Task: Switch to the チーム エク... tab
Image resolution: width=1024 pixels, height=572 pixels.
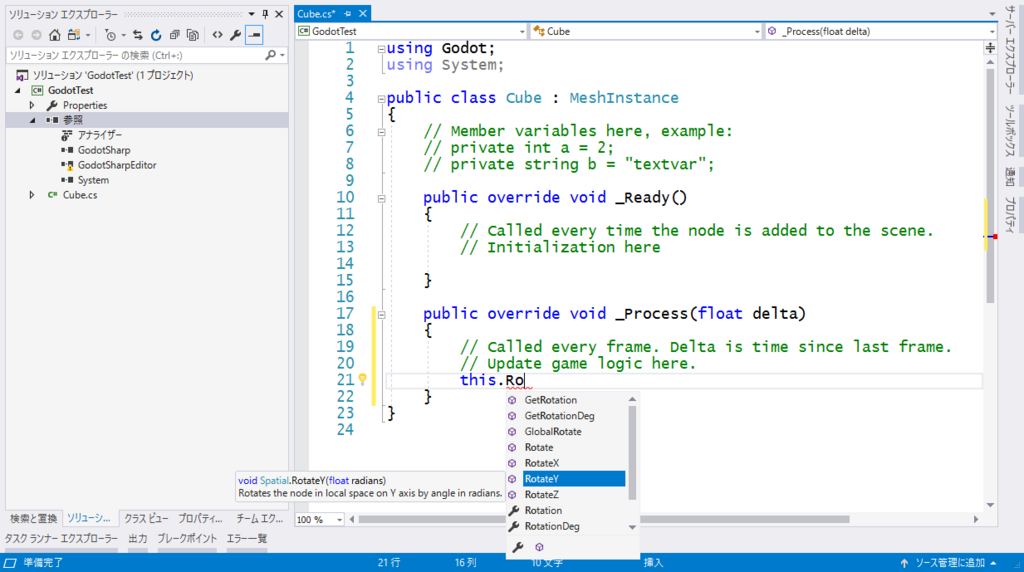Action: [x=259, y=518]
